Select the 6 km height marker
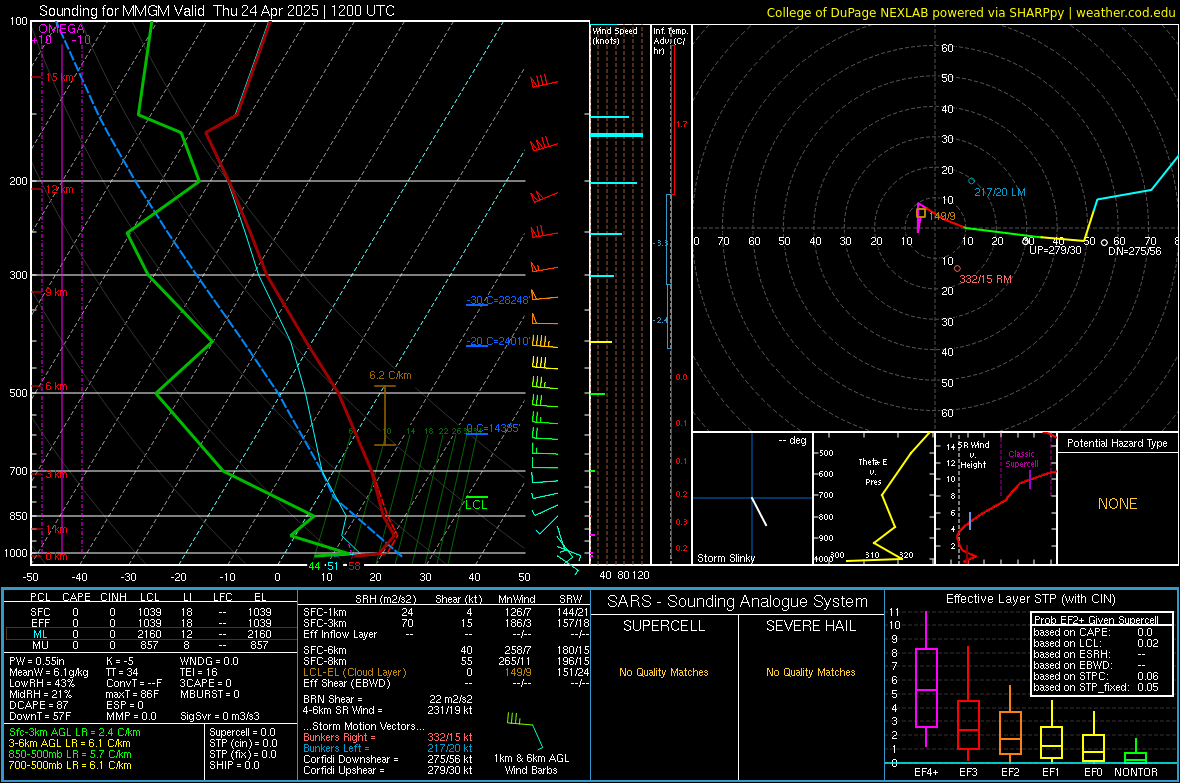This screenshot has width=1180, height=783. tap(56, 386)
